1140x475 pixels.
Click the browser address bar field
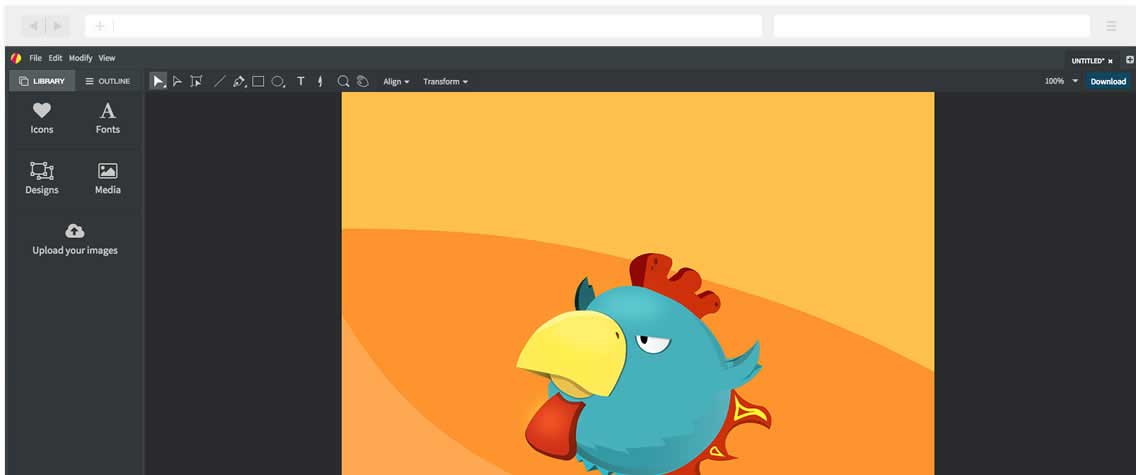click(x=423, y=26)
